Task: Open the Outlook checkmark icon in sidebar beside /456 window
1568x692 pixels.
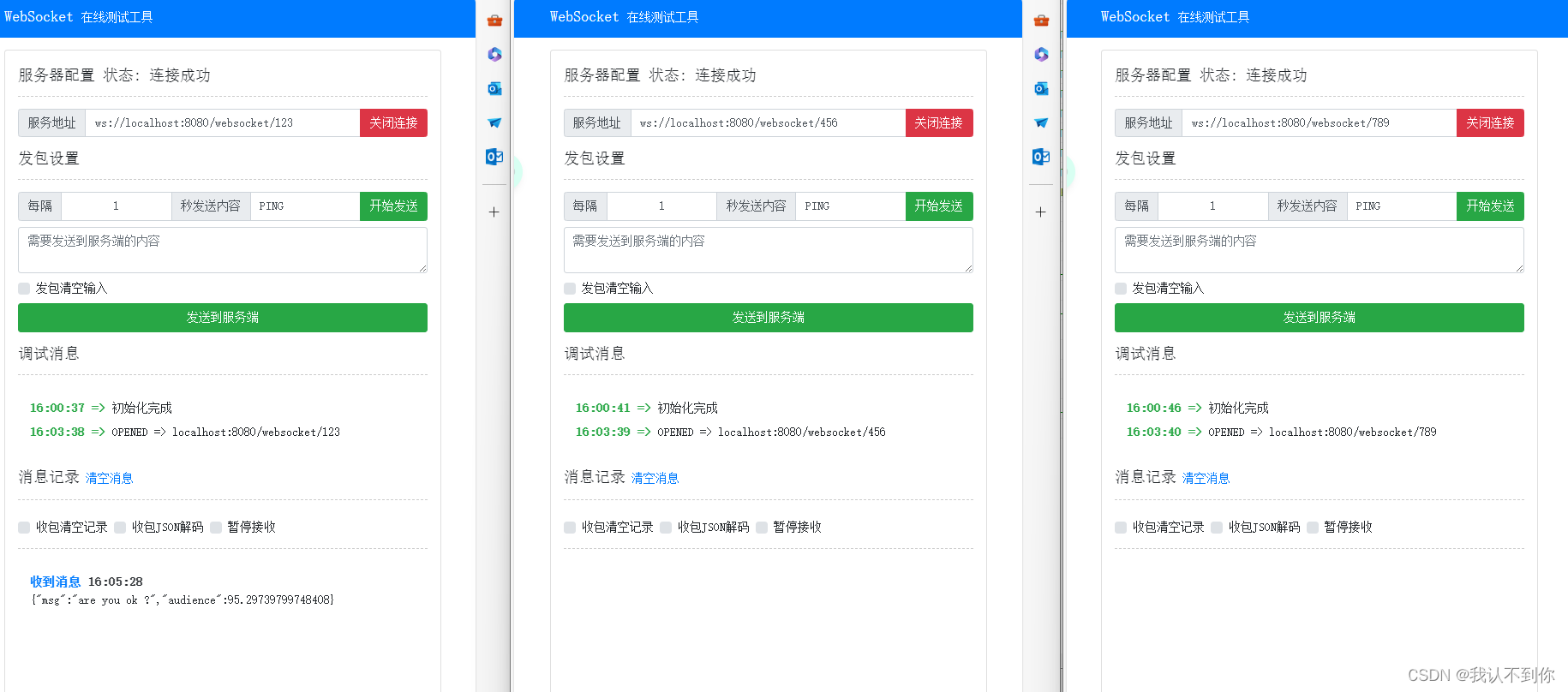Action: (1041, 156)
